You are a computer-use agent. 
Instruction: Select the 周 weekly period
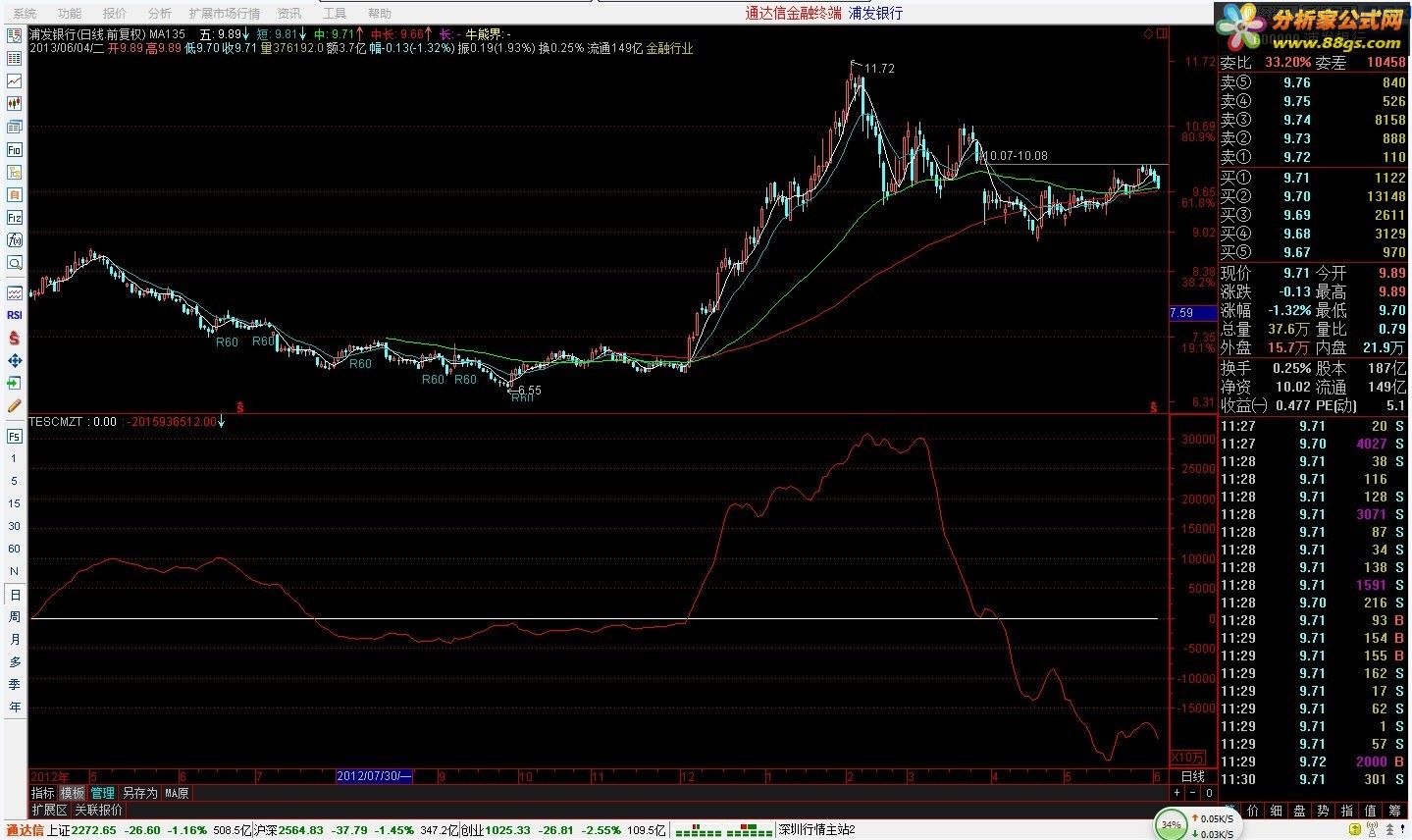pyautogui.click(x=15, y=617)
